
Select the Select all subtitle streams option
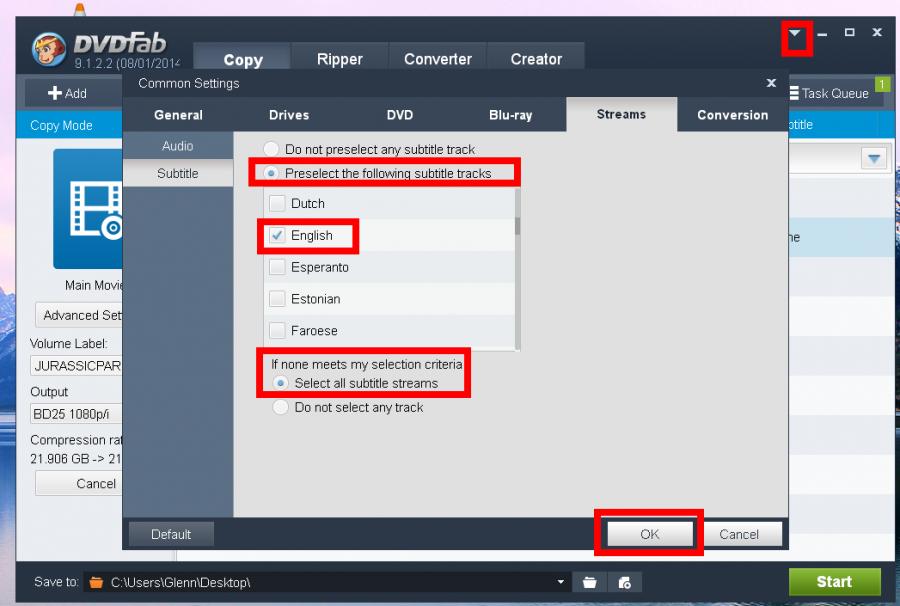click(280, 383)
